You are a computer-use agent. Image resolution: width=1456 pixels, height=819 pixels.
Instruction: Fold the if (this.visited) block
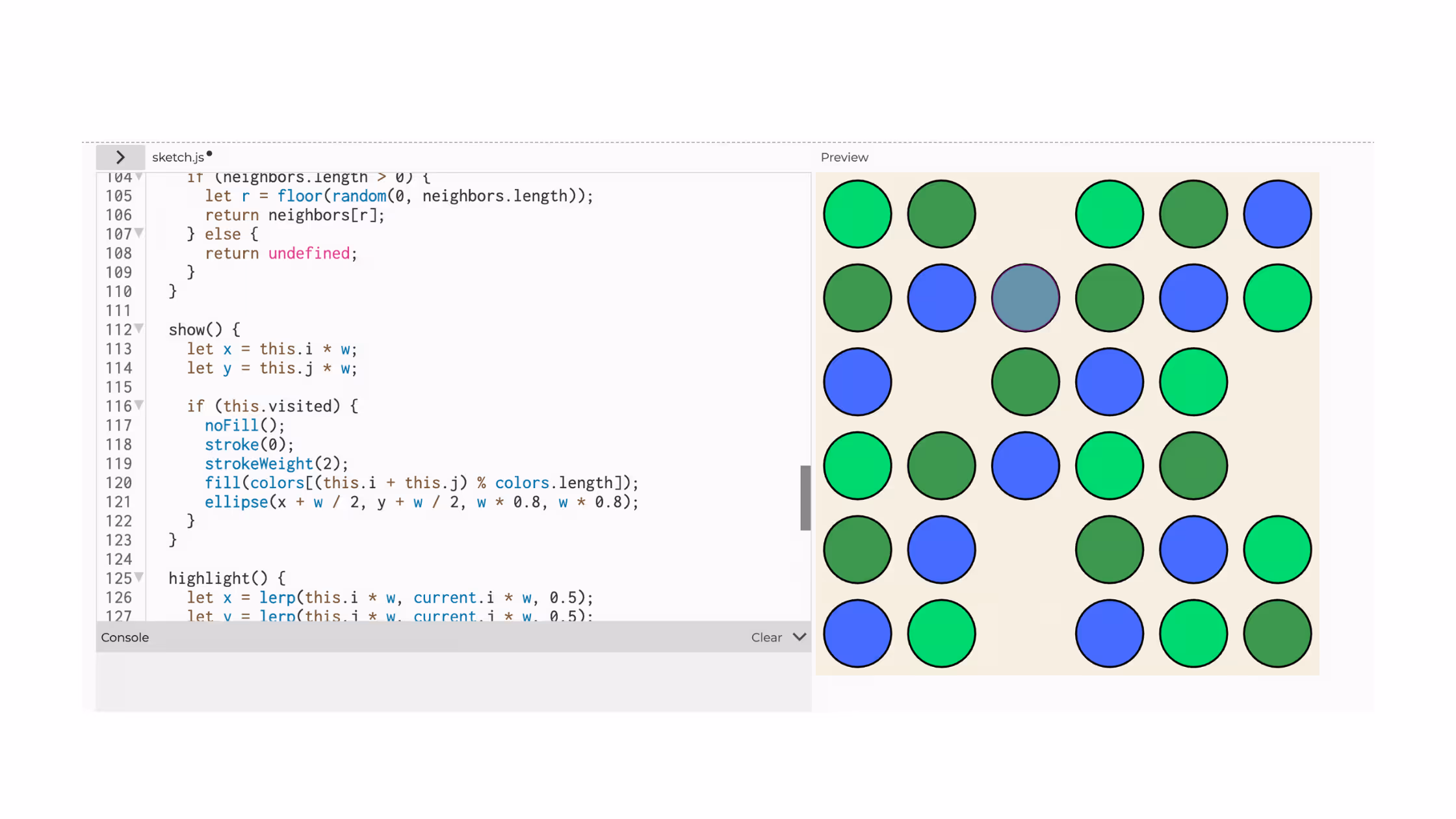click(139, 405)
